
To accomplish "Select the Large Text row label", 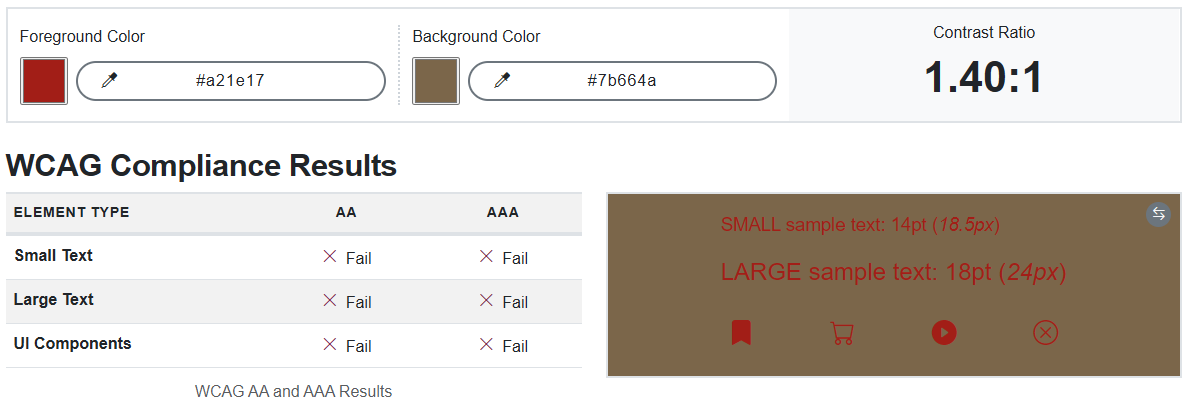I will point(54,300).
